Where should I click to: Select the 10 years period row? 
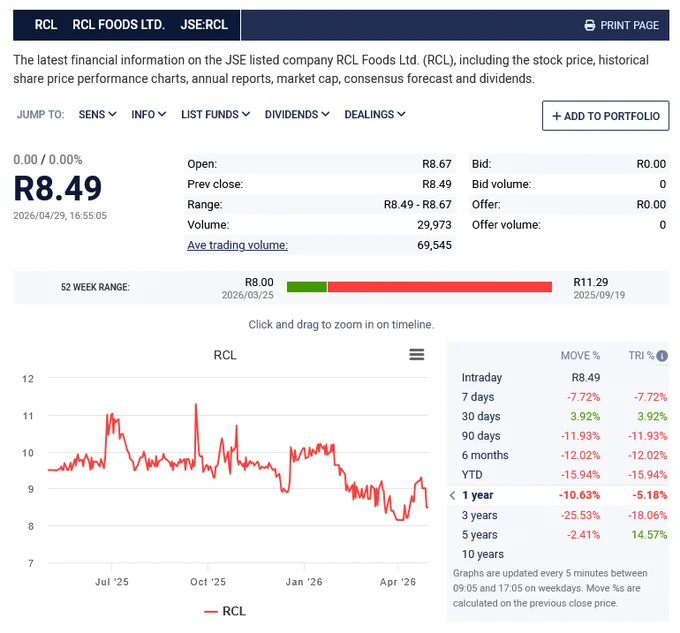point(558,554)
